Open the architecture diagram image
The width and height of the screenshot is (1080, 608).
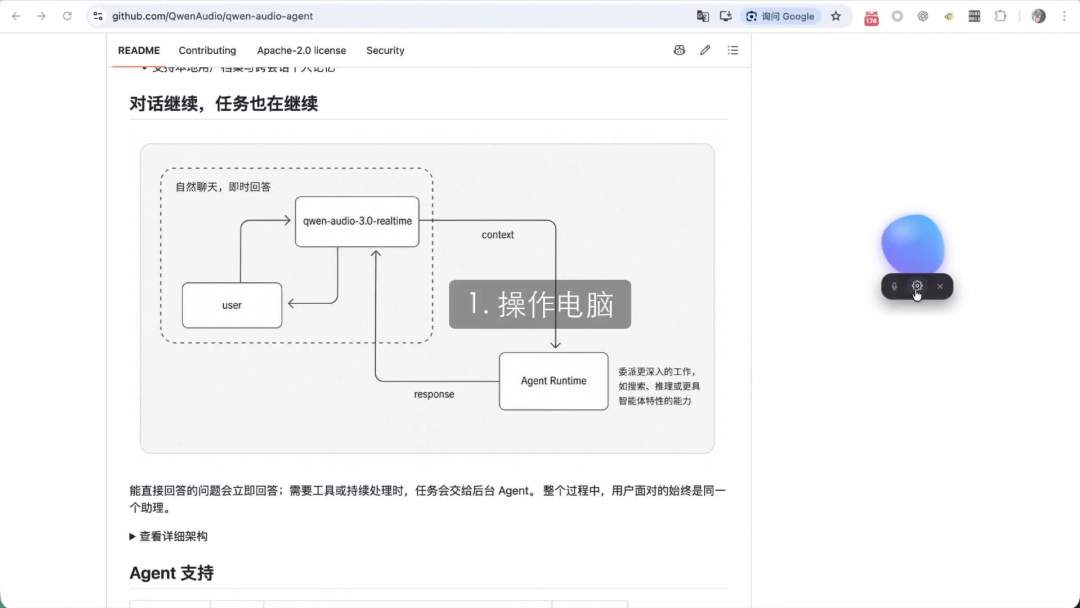(427, 298)
